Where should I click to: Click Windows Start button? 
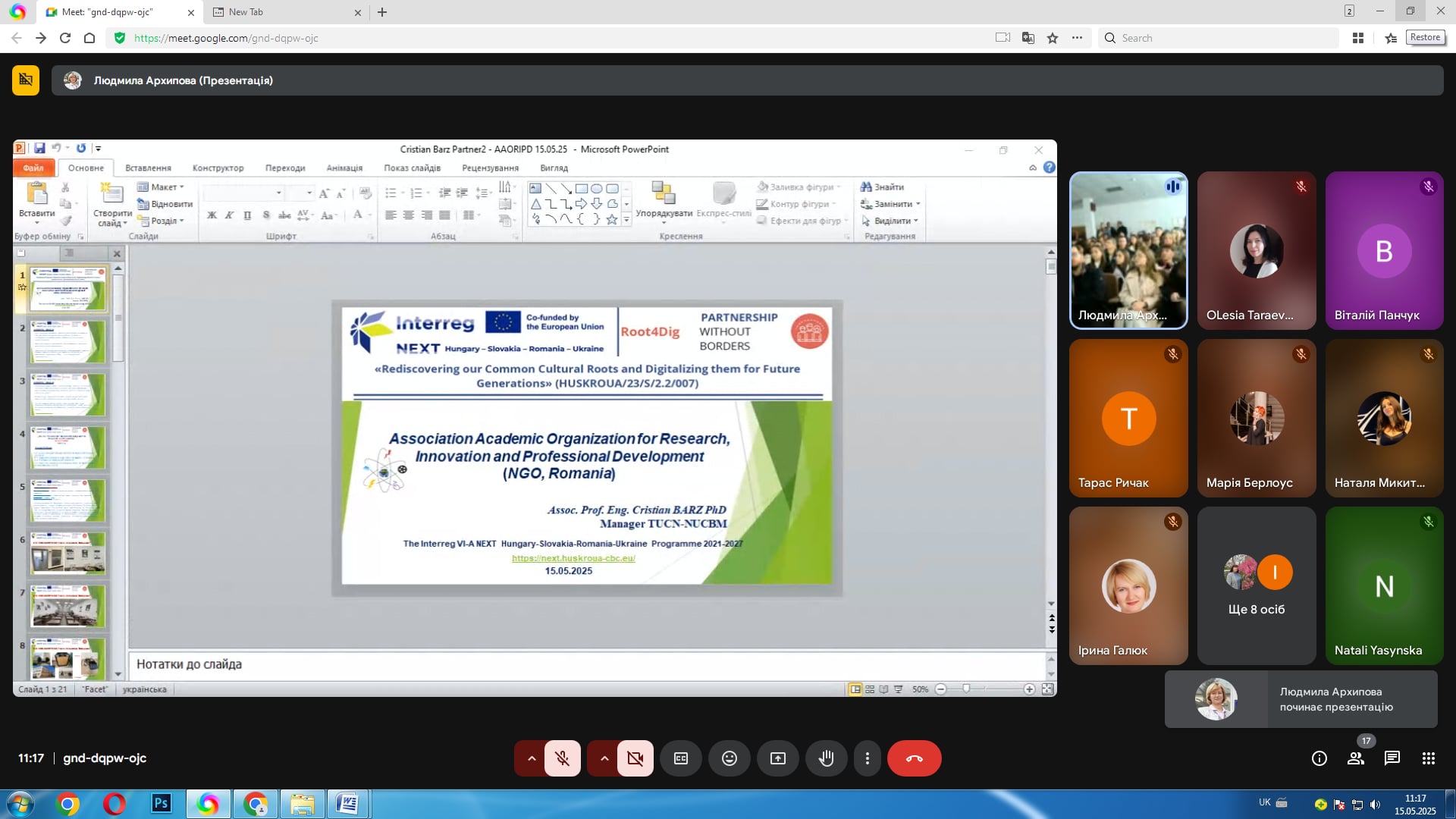point(20,804)
